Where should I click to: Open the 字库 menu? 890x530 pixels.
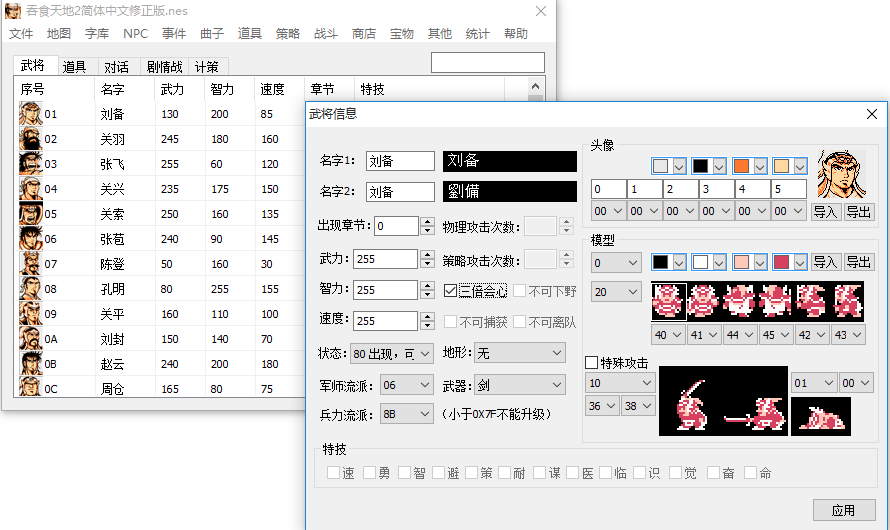[96, 33]
